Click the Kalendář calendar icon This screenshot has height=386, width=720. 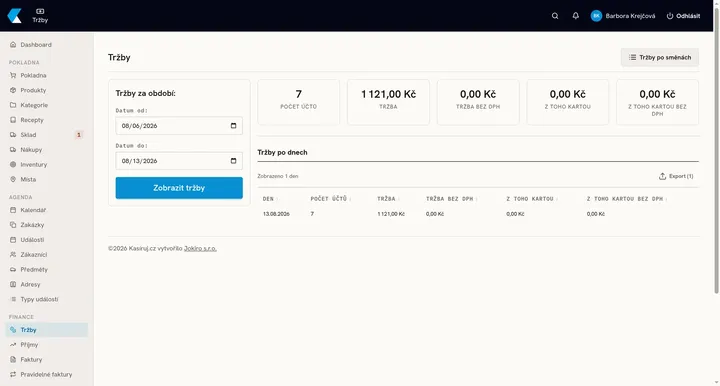tap(13, 210)
